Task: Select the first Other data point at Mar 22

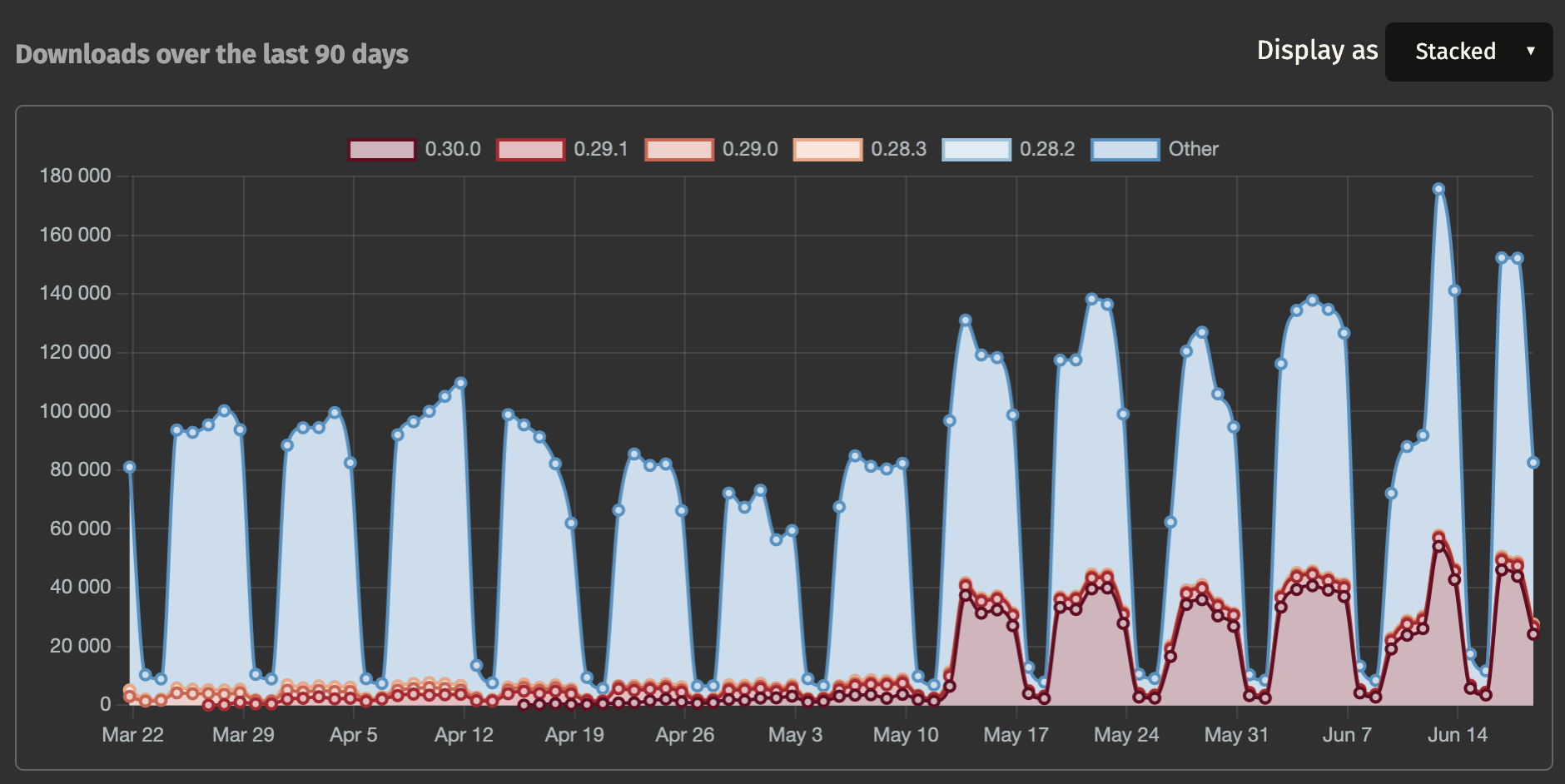Action: [x=129, y=468]
